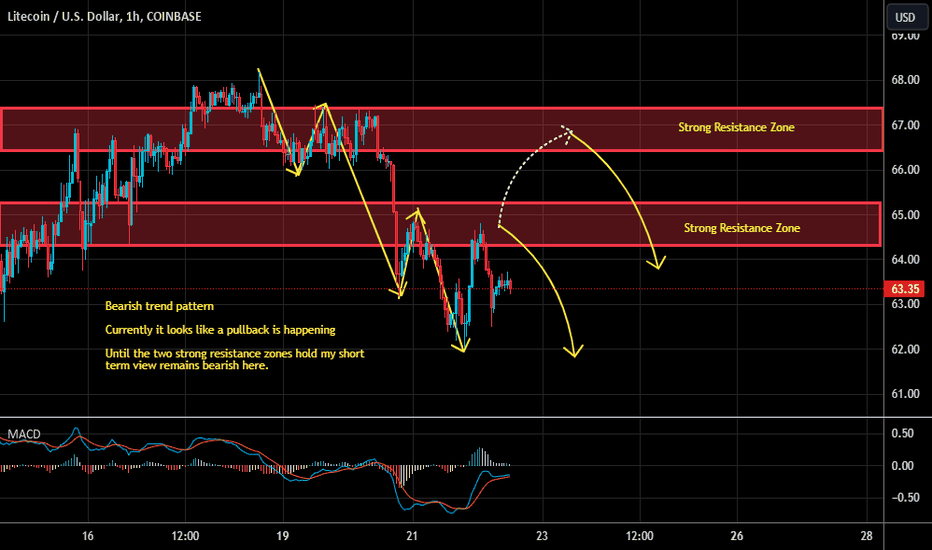Select the 'Bearish trend pattern' text note

coord(159,306)
